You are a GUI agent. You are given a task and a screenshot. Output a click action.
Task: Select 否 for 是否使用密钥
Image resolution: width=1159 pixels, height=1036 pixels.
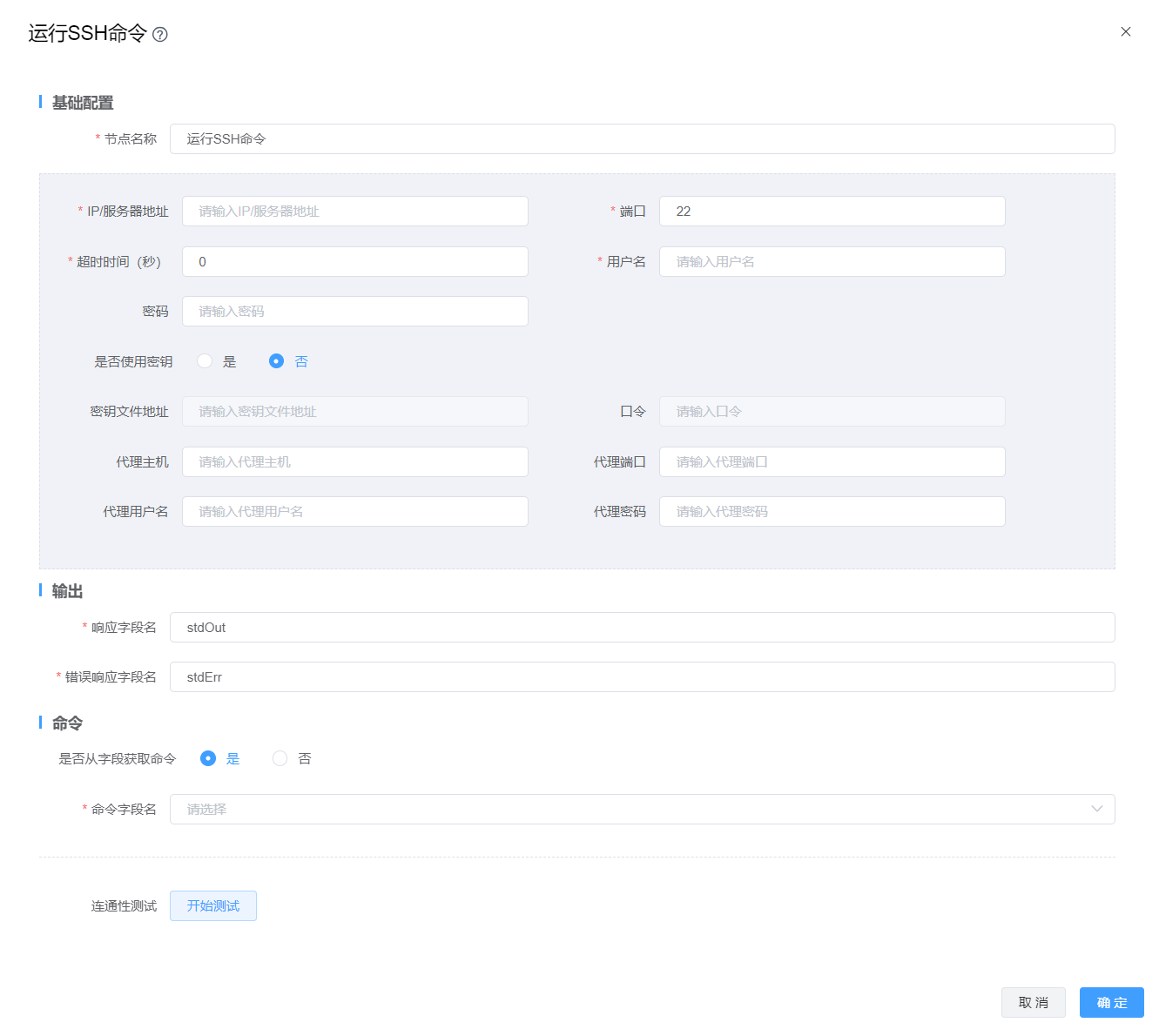pyautogui.click(x=277, y=361)
